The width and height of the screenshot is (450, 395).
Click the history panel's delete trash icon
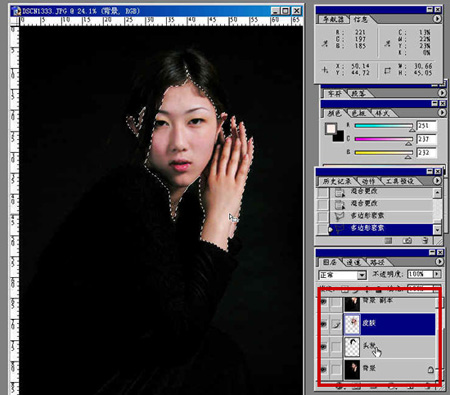pos(425,240)
